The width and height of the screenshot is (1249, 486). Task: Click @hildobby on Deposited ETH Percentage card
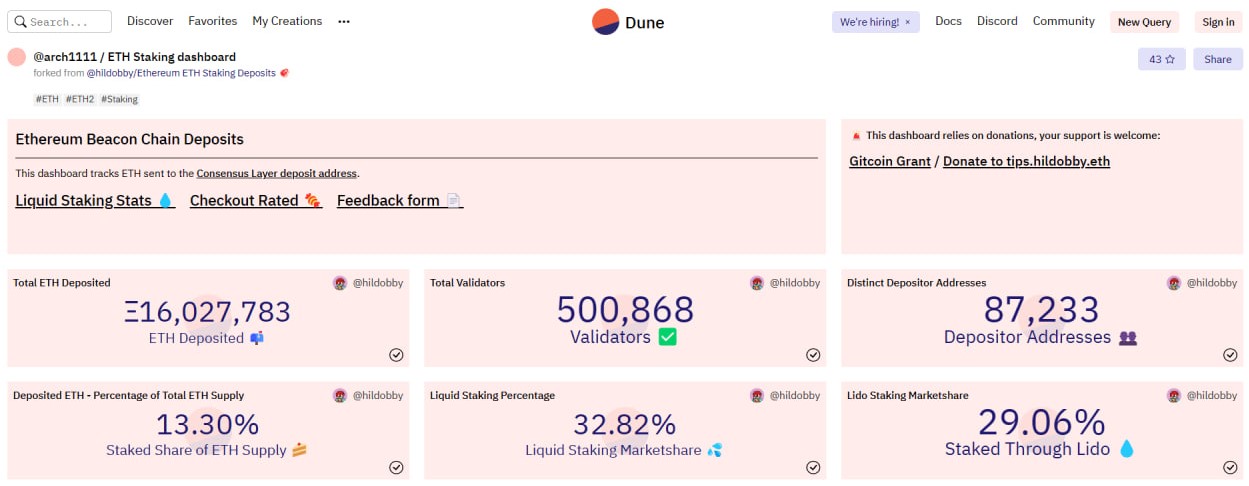click(x=377, y=396)
